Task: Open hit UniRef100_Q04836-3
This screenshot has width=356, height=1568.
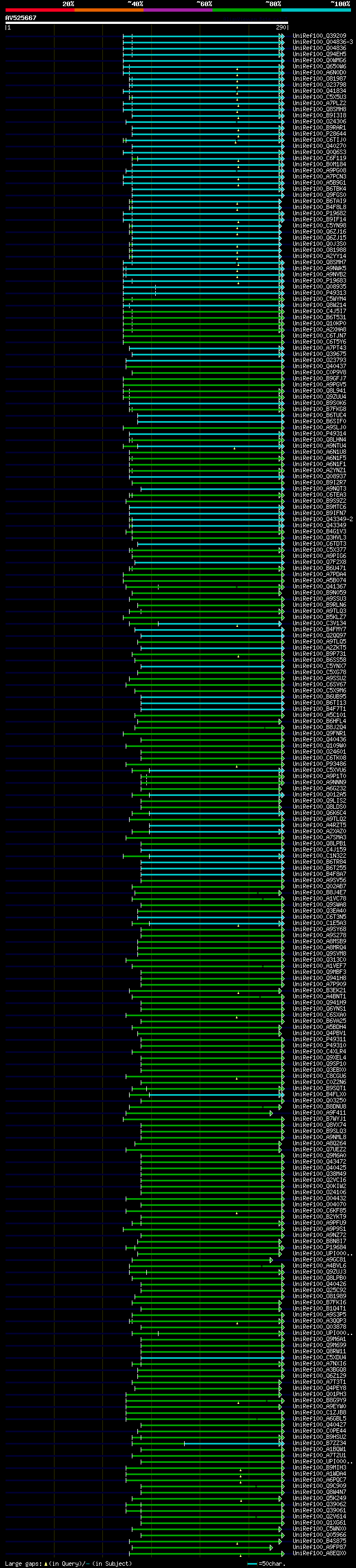Action: 323,42
